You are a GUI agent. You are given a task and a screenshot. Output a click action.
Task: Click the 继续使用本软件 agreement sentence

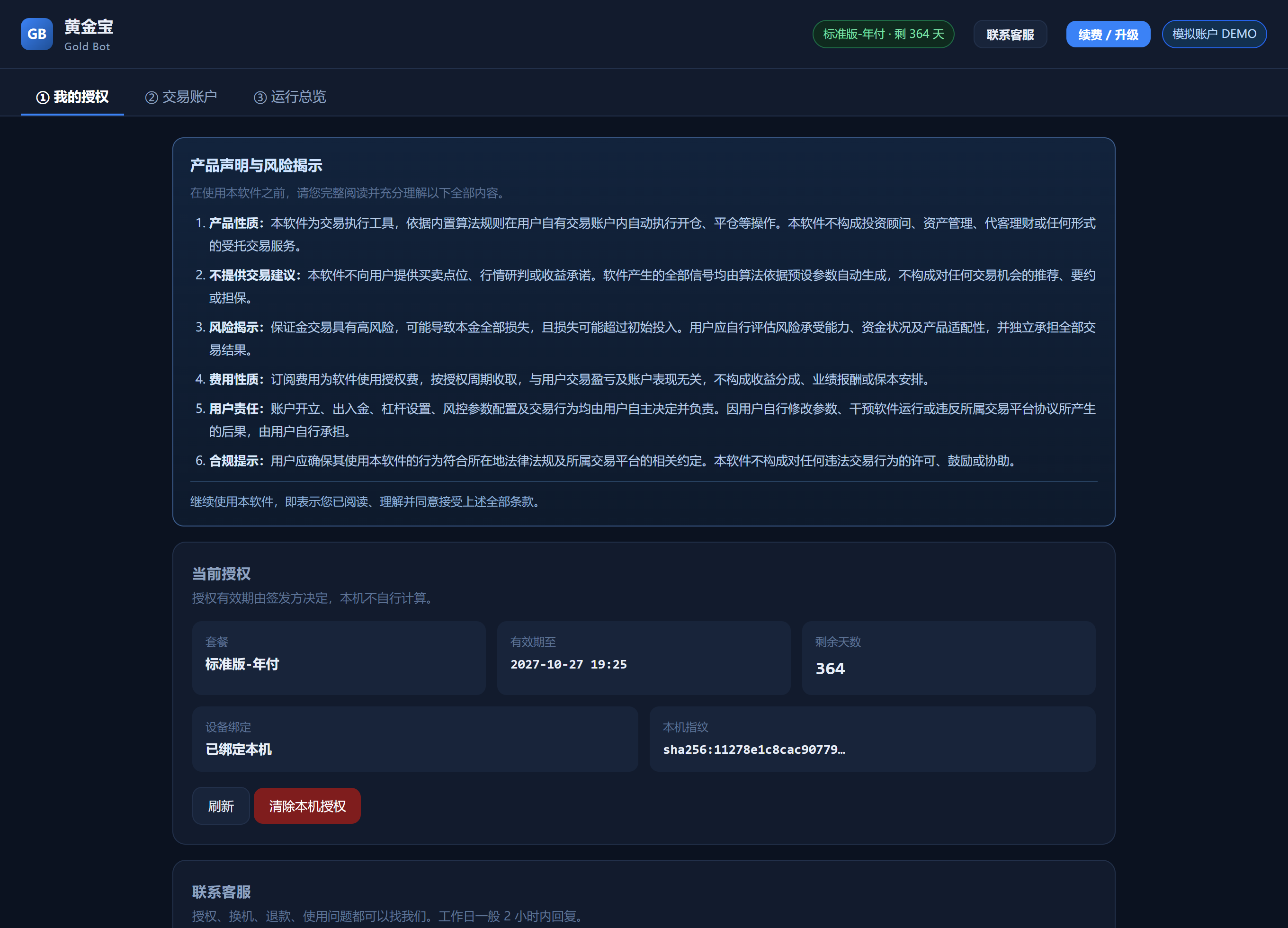[x=366, y=501]
